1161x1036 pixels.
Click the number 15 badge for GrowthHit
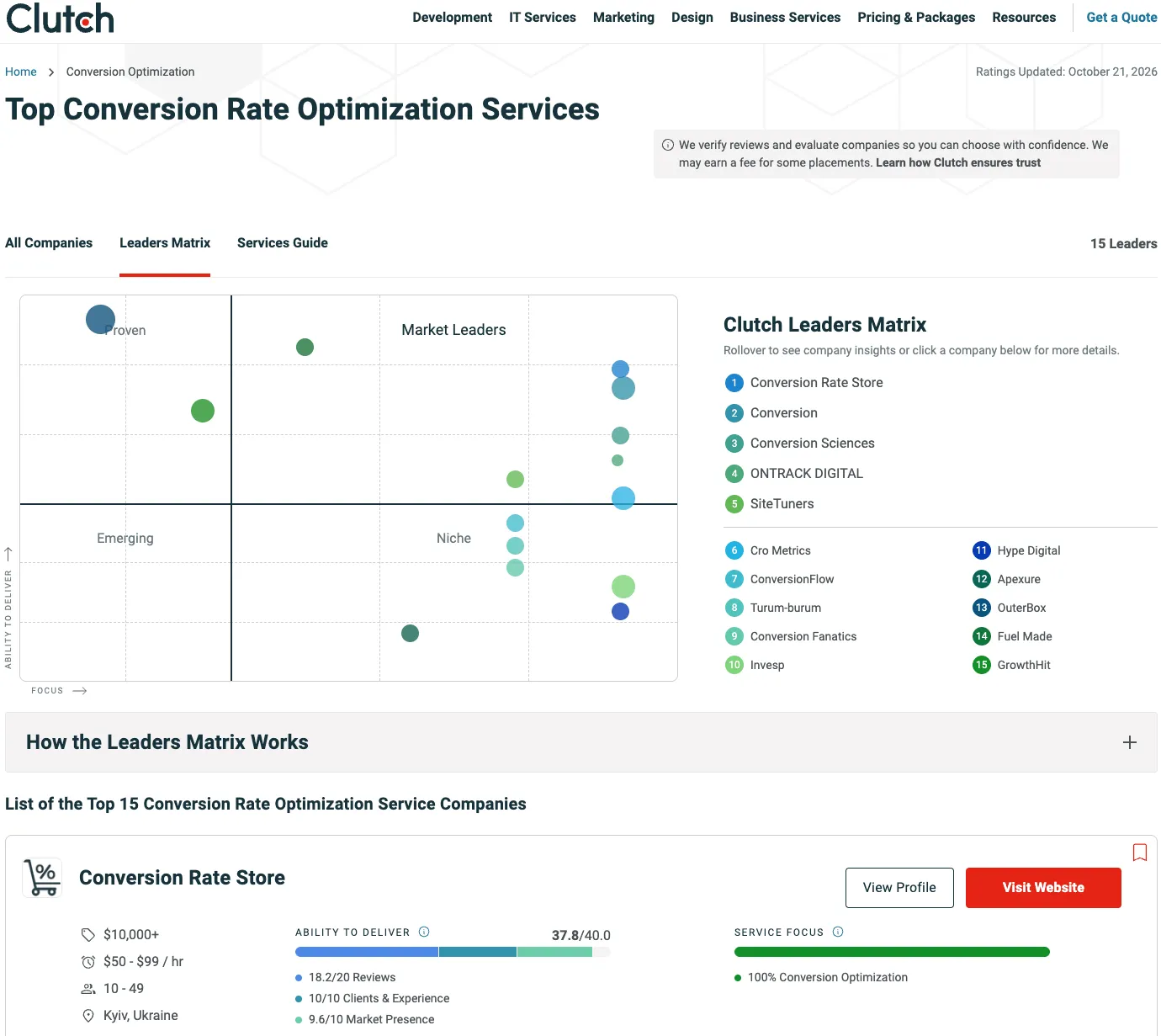(x=982, y=665)
